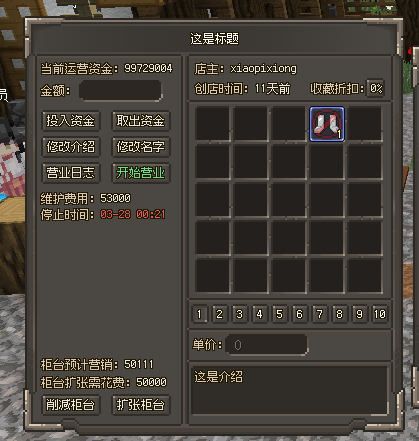Open the 营业日志 business log
This screenshot has height=441, width=419.
point(71,173)
